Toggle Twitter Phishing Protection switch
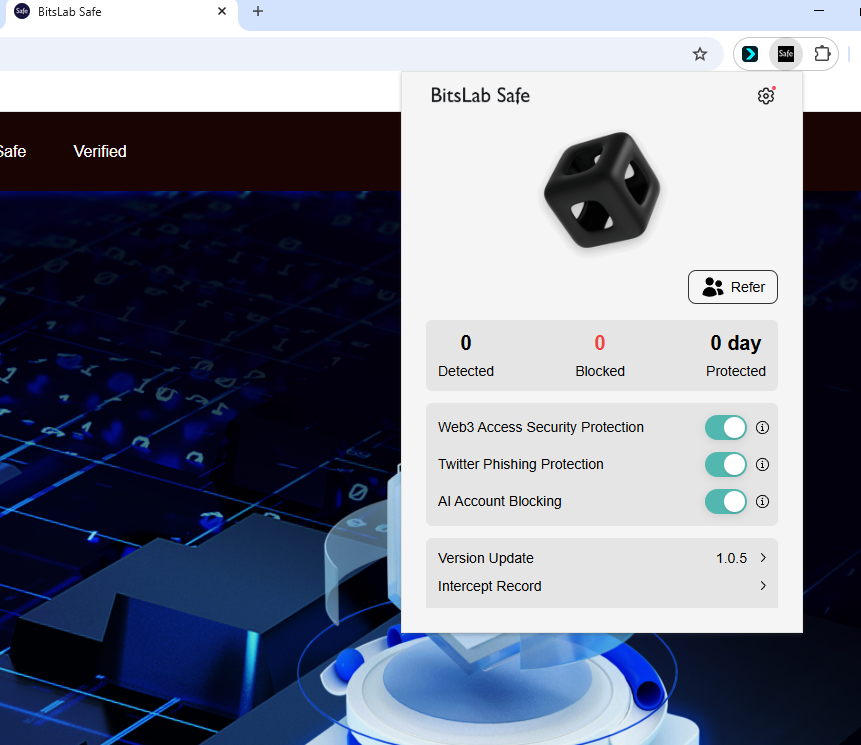 (x=725, y=464)
